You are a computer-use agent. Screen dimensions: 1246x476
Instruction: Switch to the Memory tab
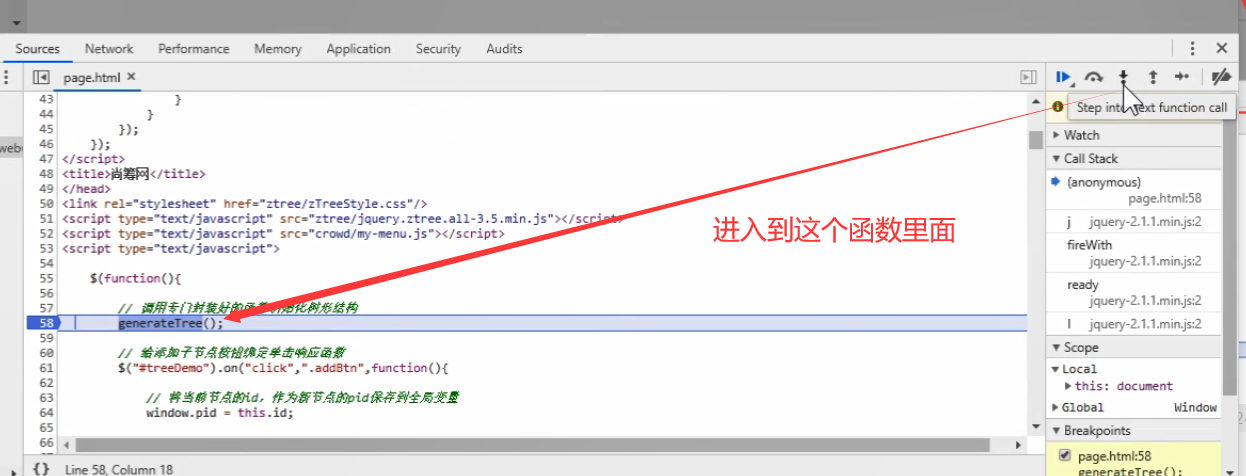click(x=277, y=48)
